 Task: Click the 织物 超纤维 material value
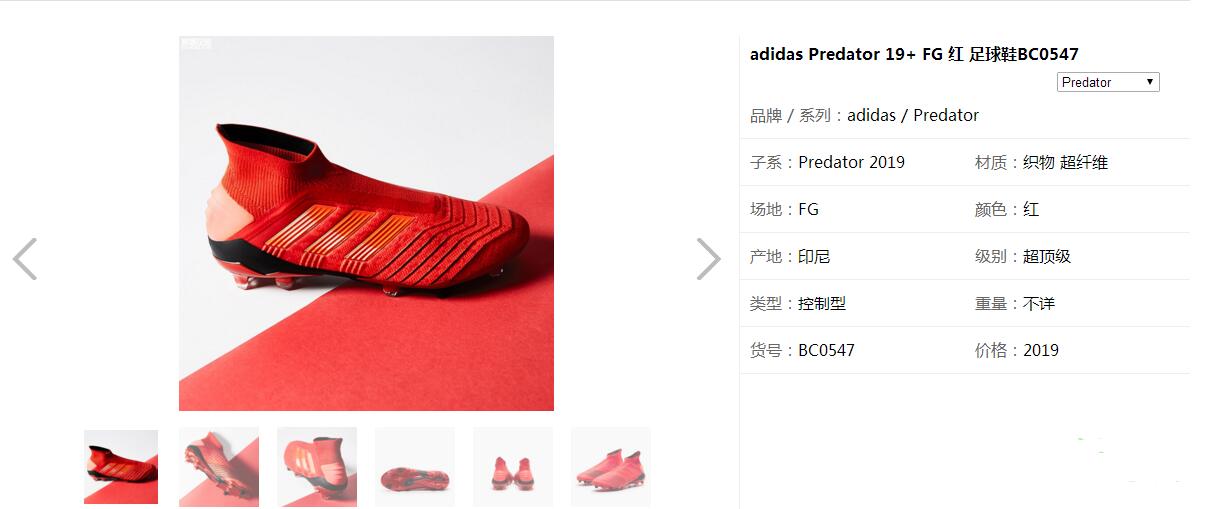click(x=1065, y=162)
